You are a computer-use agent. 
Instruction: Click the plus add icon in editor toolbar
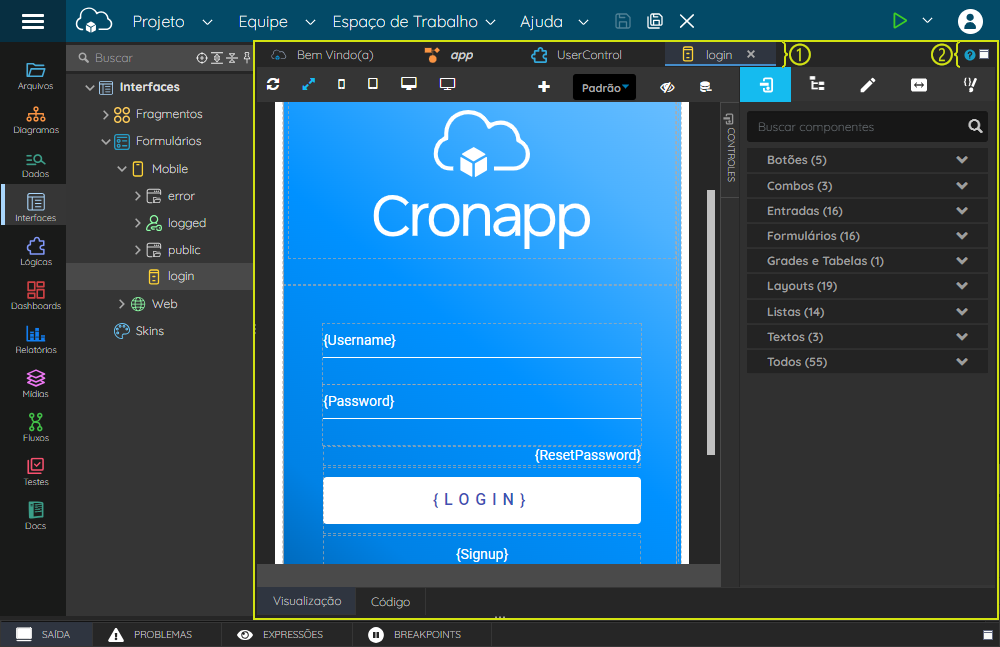tap(543, 86)
